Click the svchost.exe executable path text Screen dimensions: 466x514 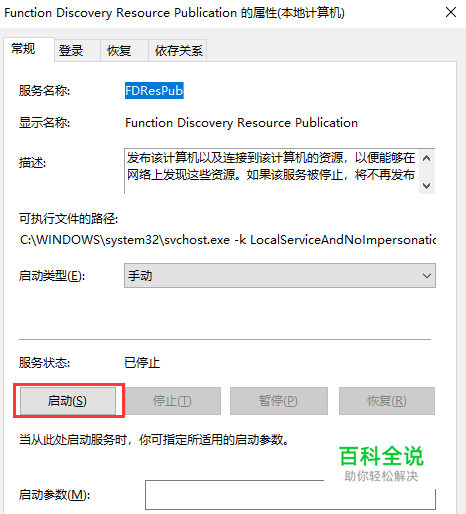point(228,240)
